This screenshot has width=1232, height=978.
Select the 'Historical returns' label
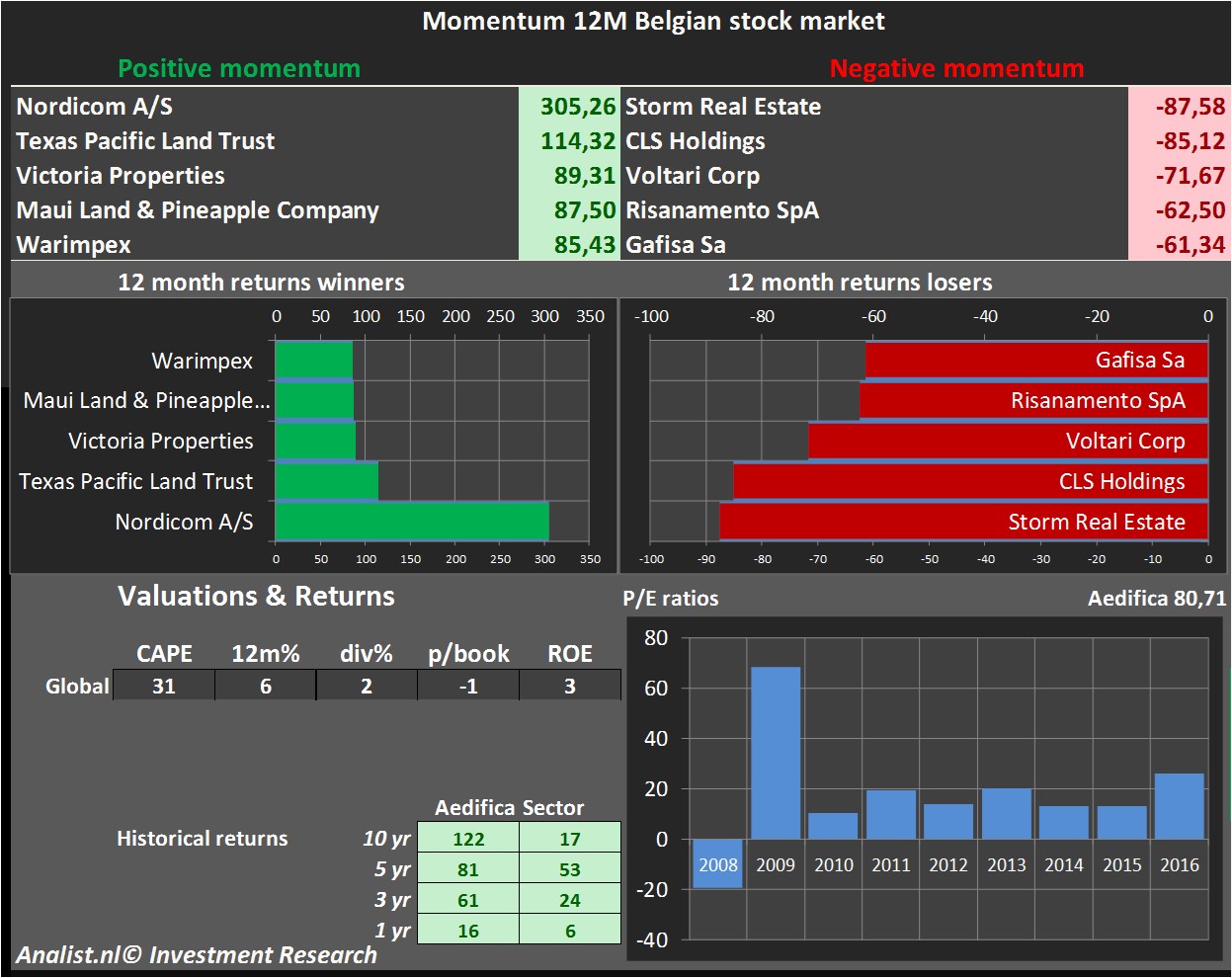203,839
